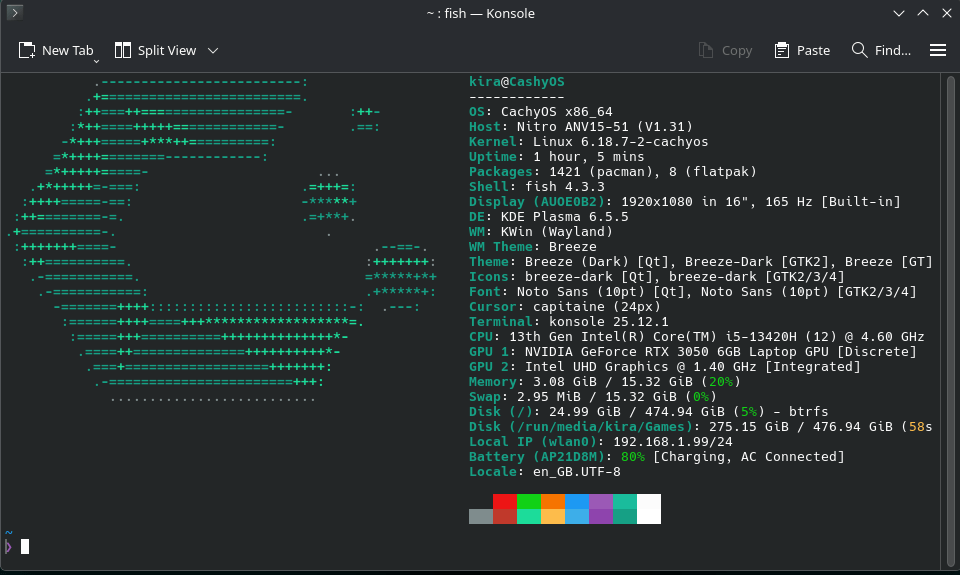
Task: Click the New Tab toolbar icon
Action: 27,50
